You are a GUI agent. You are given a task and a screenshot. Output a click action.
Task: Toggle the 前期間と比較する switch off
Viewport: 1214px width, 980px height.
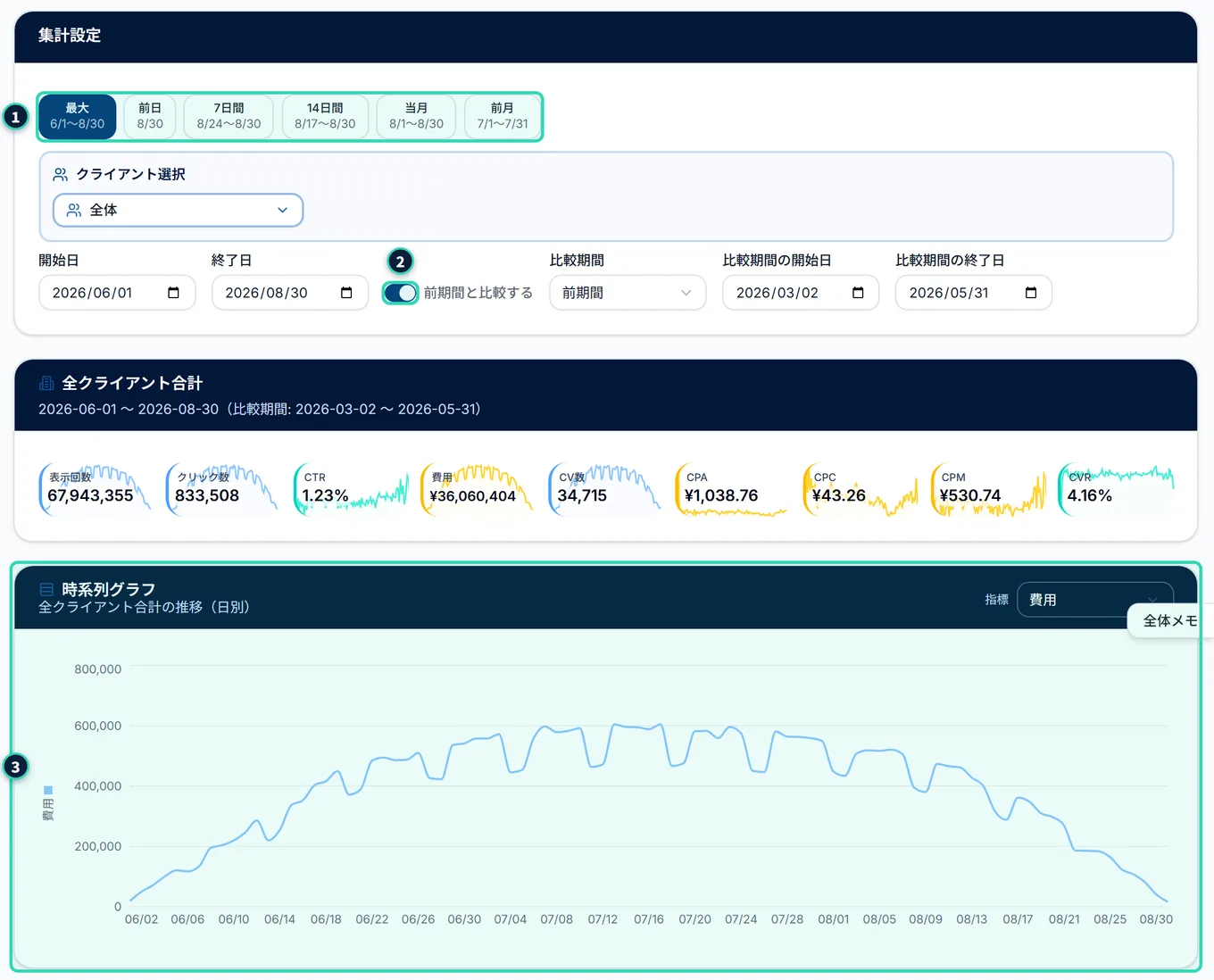coord(400,293)
